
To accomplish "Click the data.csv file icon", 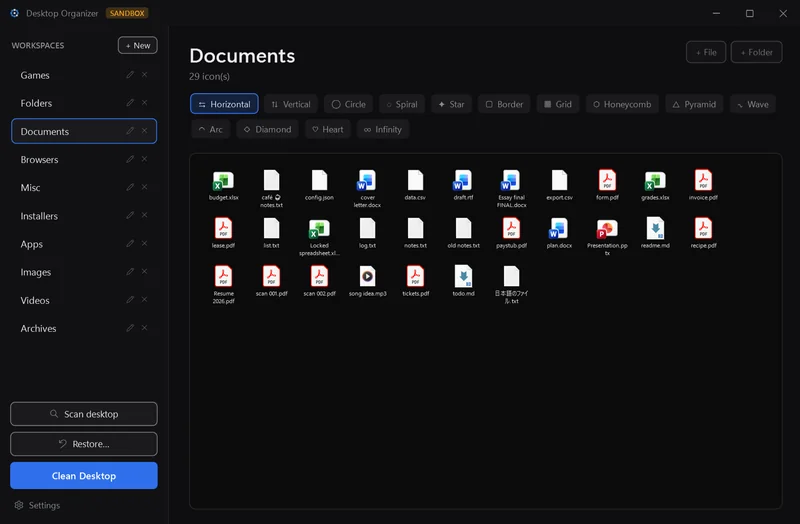I will pyautogui.click(x=415, y=181).
